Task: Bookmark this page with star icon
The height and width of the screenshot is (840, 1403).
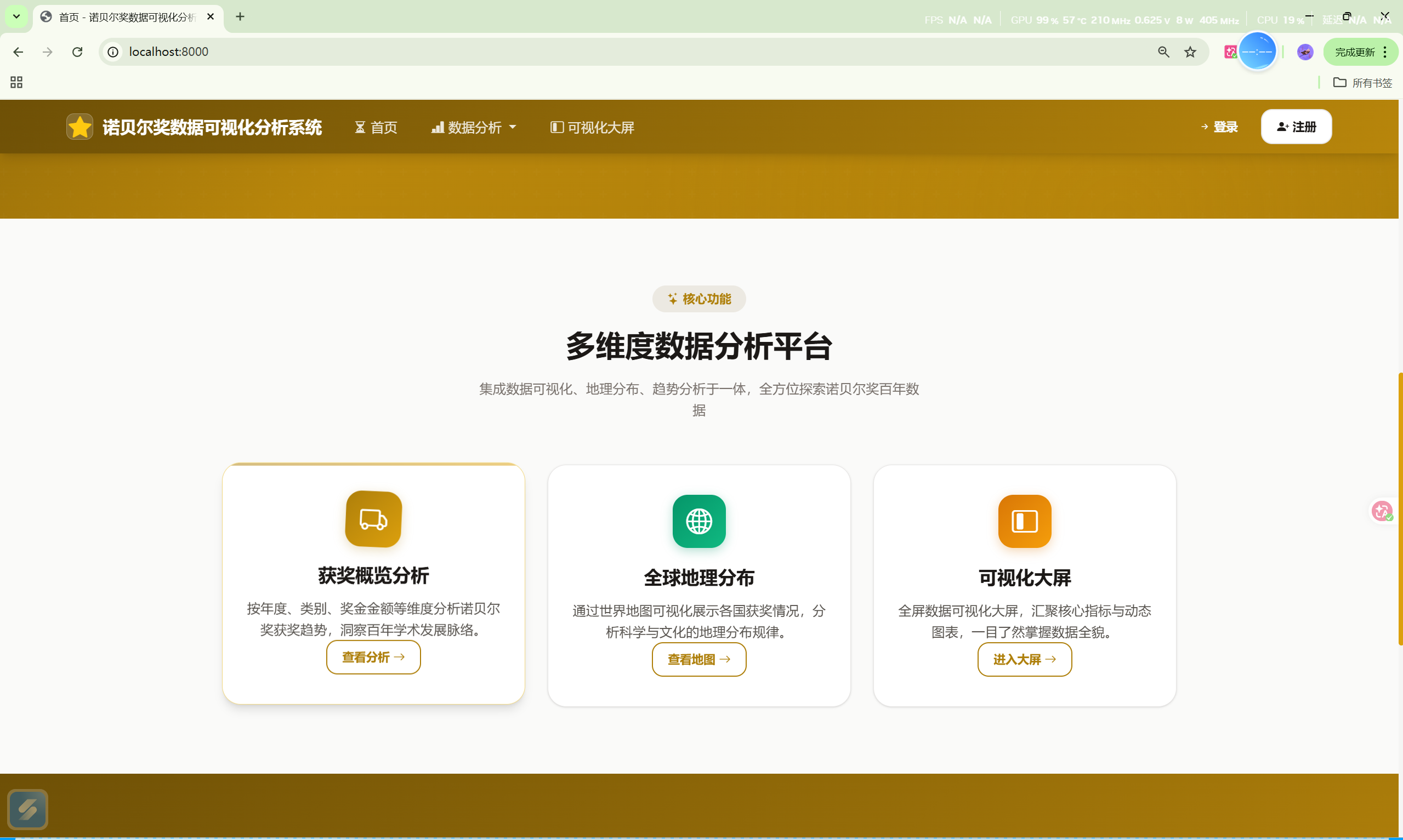Action: tap(1190, 52)
